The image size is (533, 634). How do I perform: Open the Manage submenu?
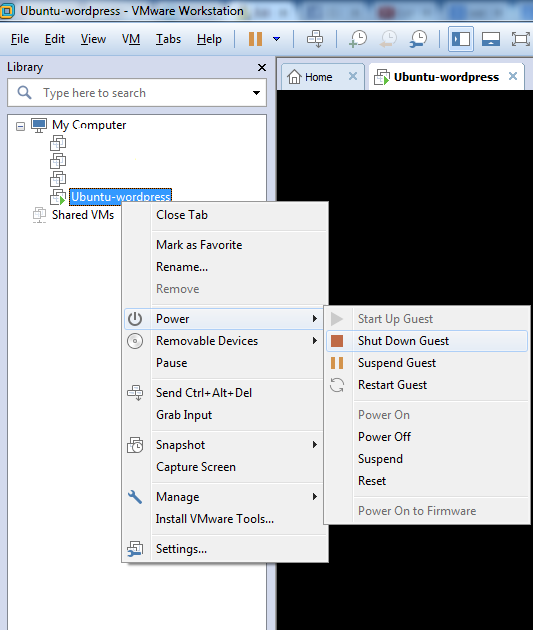tap(224, 497)
